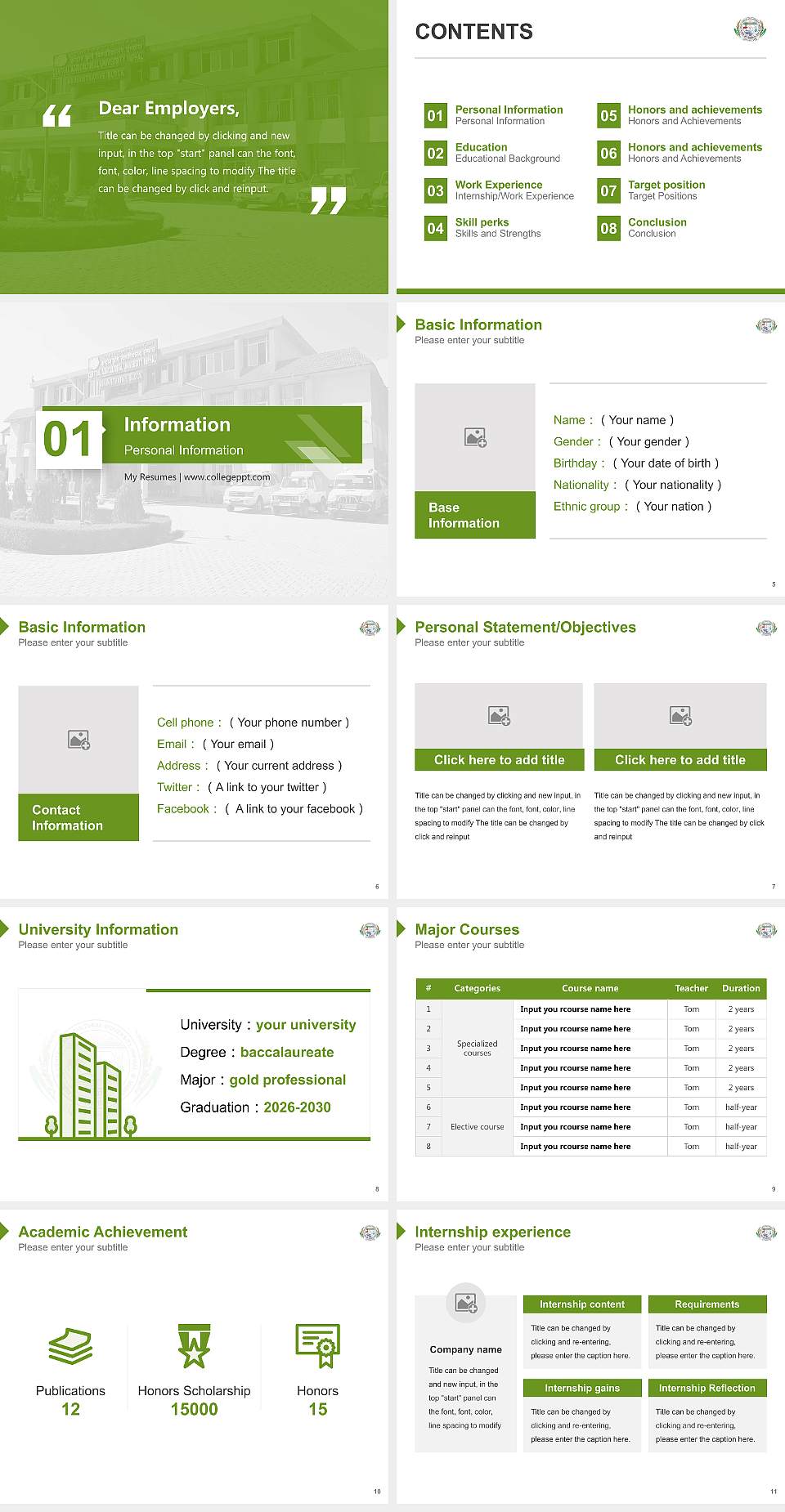The image size is (785, 1512).
Task: Click the green arrow marker beside Internship experience
Action: click(401, 1231)
